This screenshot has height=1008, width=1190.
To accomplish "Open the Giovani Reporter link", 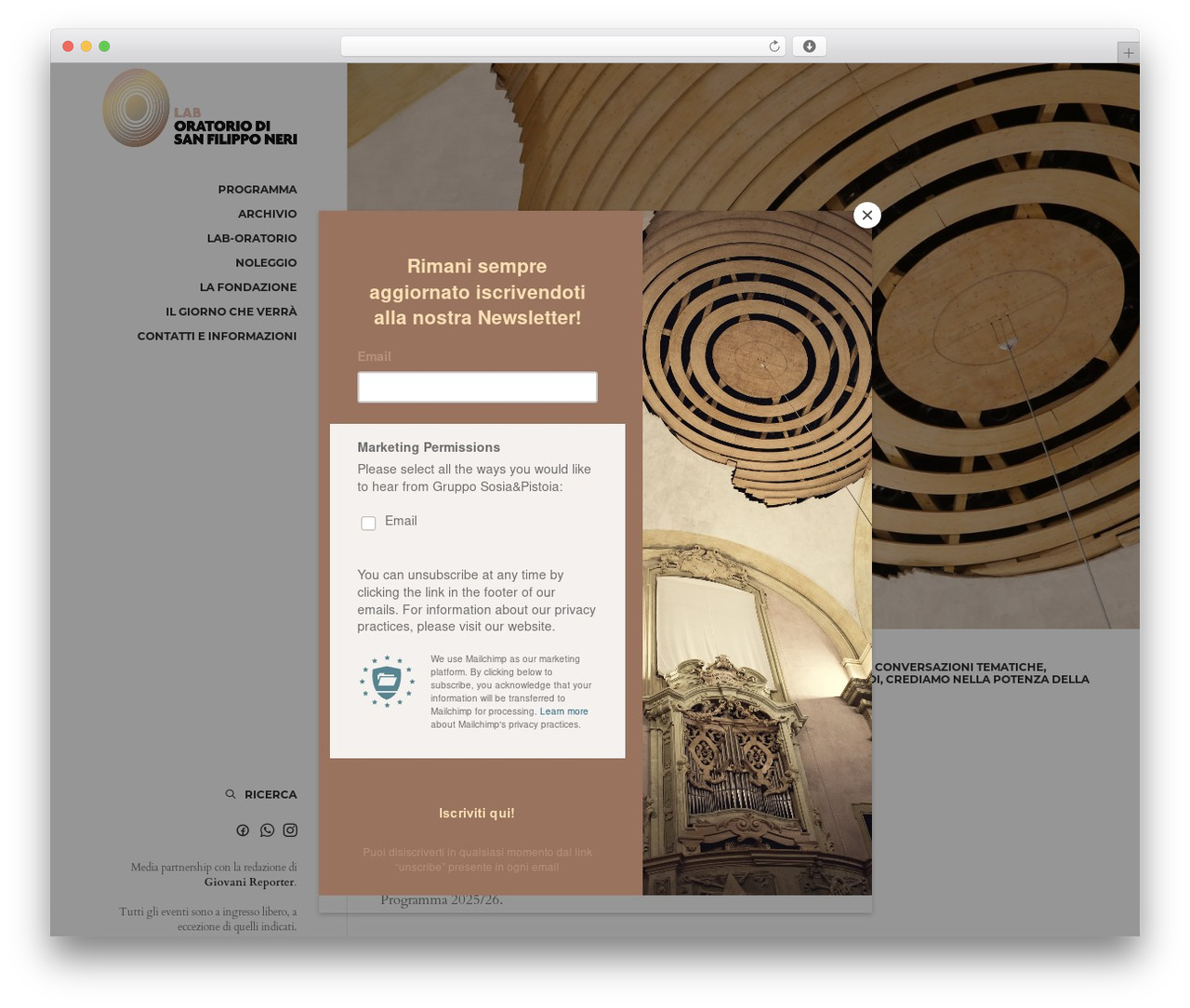I will click(x=249, y=882).
